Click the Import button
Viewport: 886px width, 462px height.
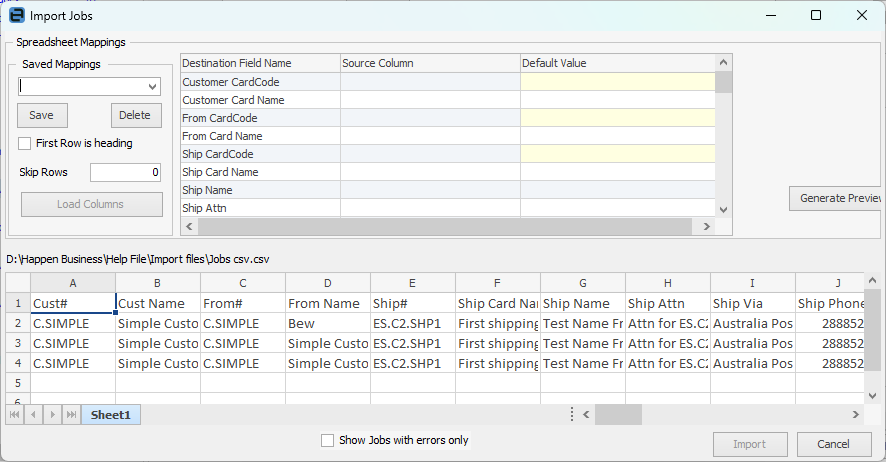tap(750, 444)
